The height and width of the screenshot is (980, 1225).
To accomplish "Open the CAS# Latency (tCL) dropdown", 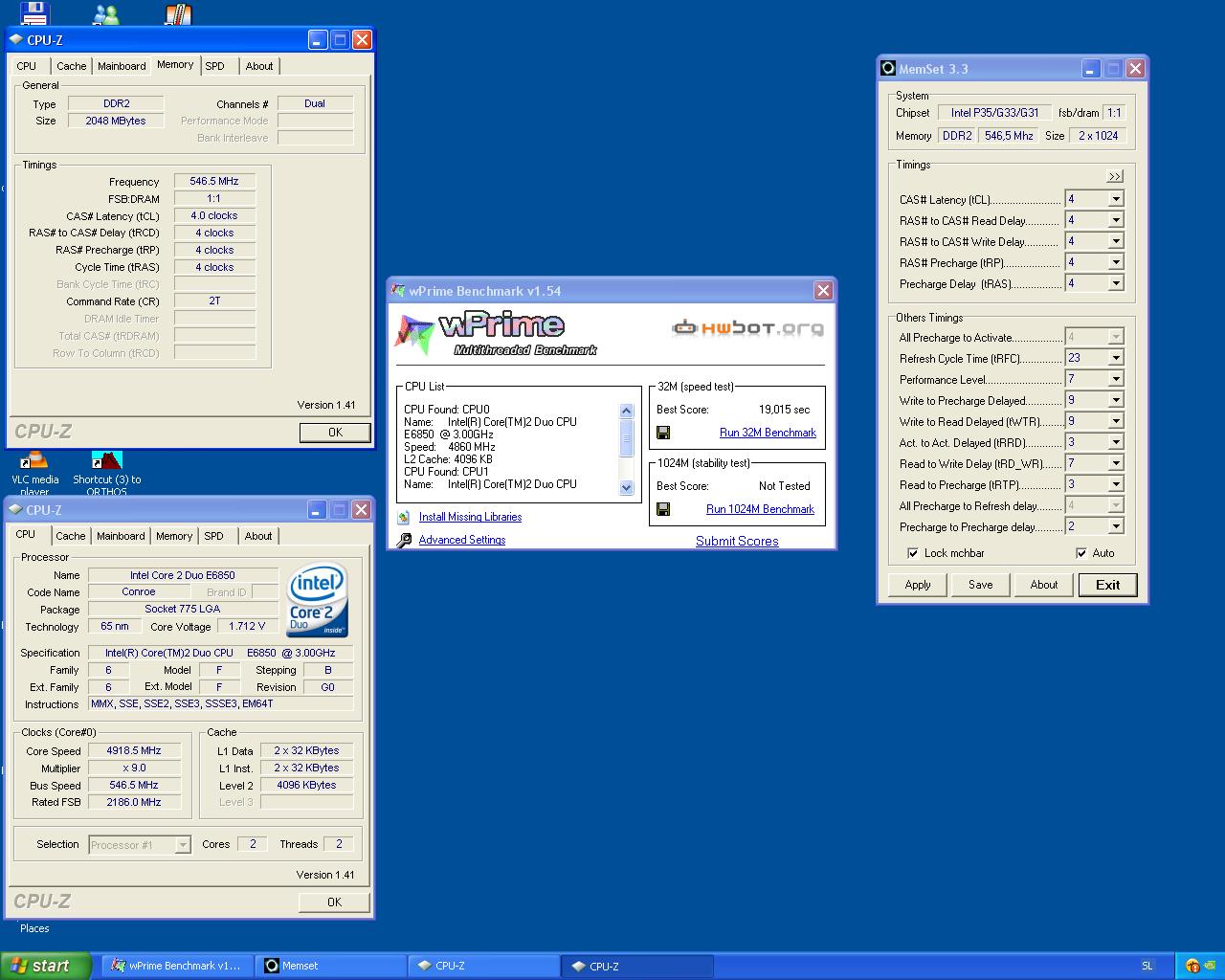I will [x=1116, y=199].
